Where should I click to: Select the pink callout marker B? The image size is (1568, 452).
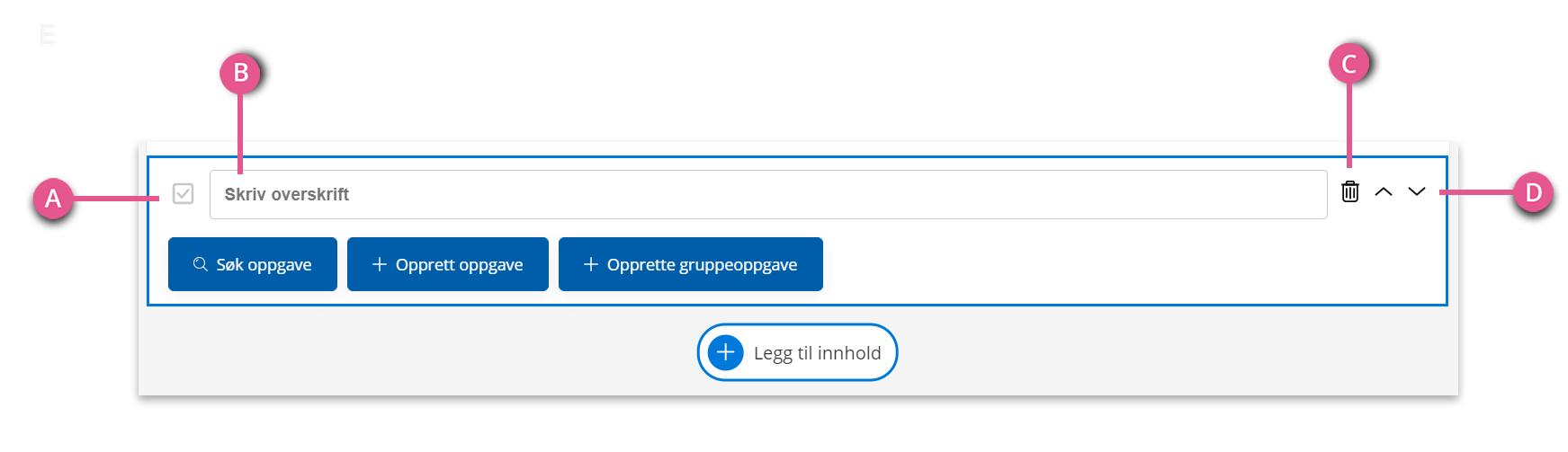(240, 74)
